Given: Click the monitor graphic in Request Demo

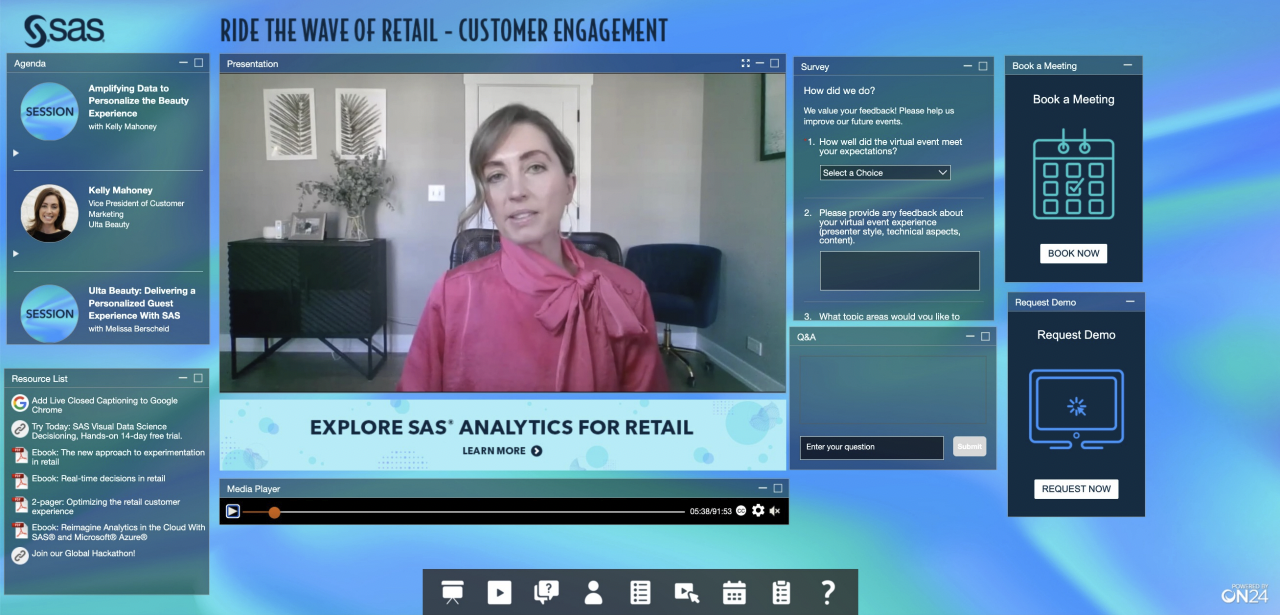Looking at the screenshot, I should [1076, 410].
